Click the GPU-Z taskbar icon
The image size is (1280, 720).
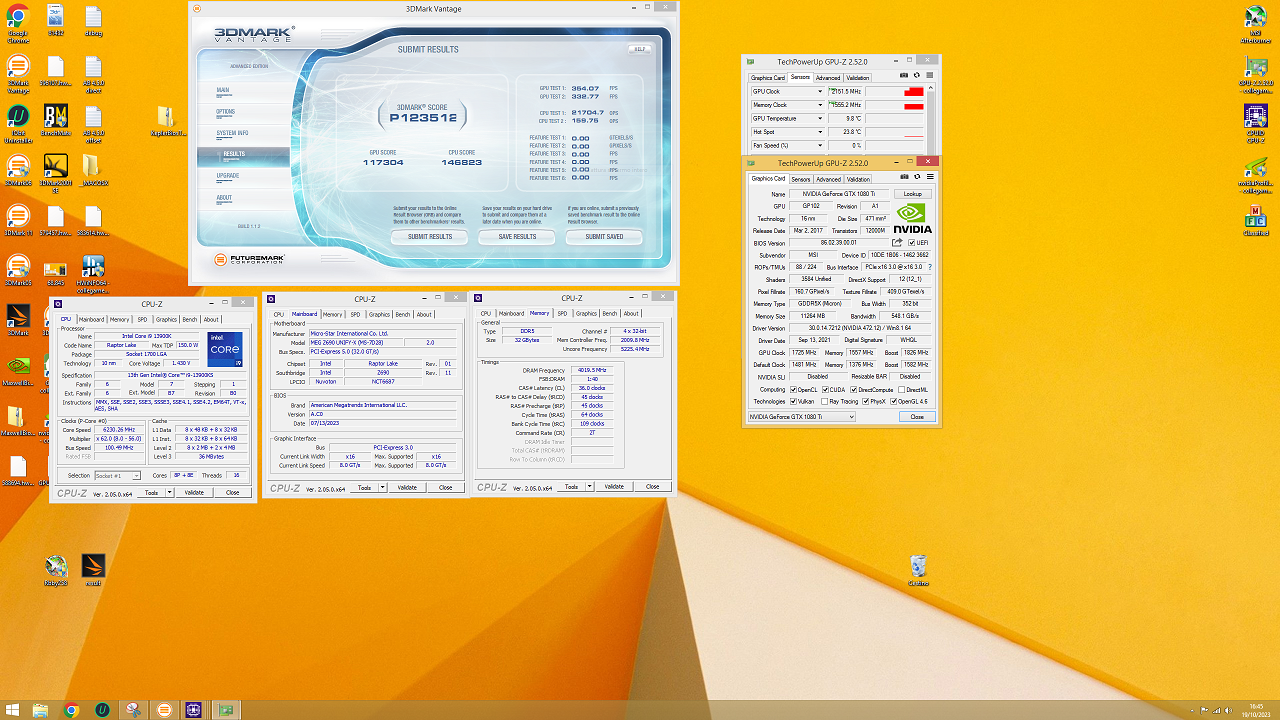point(227,710)
